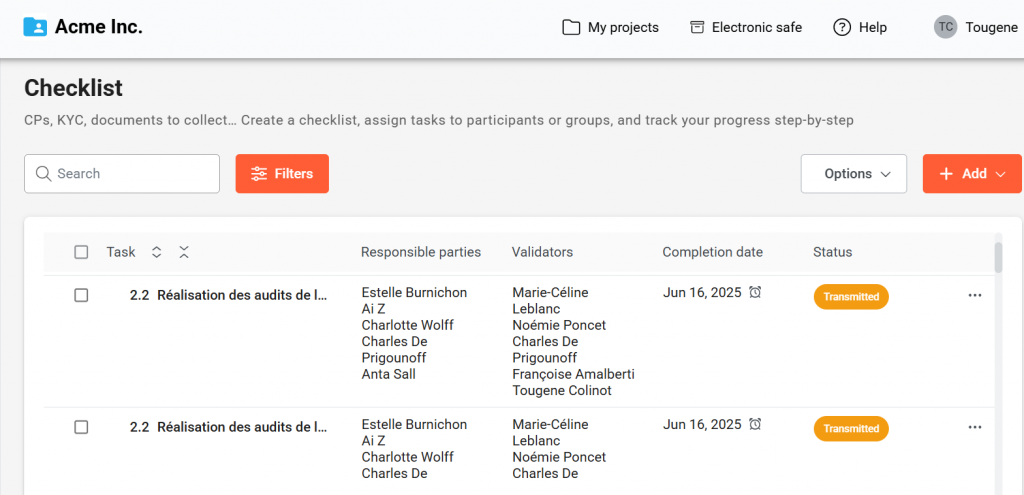Toggle the select-all checkbox in table header
Screen dimensions: 1024x495
tap(81, 252)
